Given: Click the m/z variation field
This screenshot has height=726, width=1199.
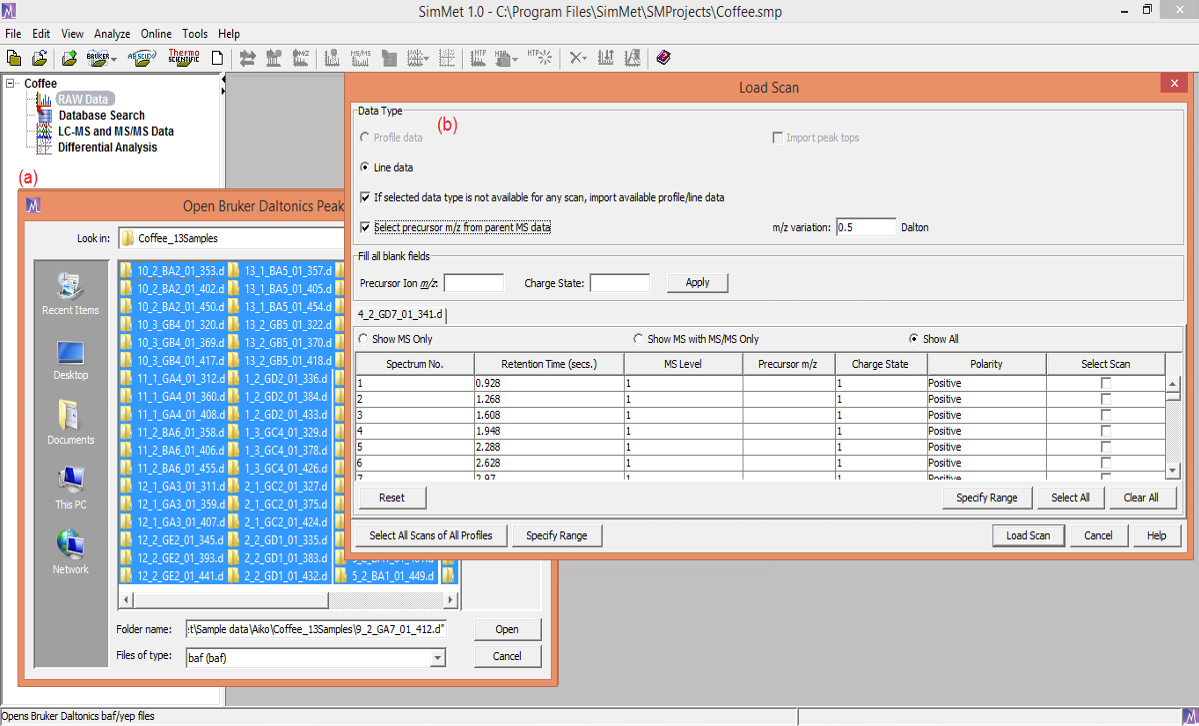Looking at the screenshot, I should tap(866, 227).
